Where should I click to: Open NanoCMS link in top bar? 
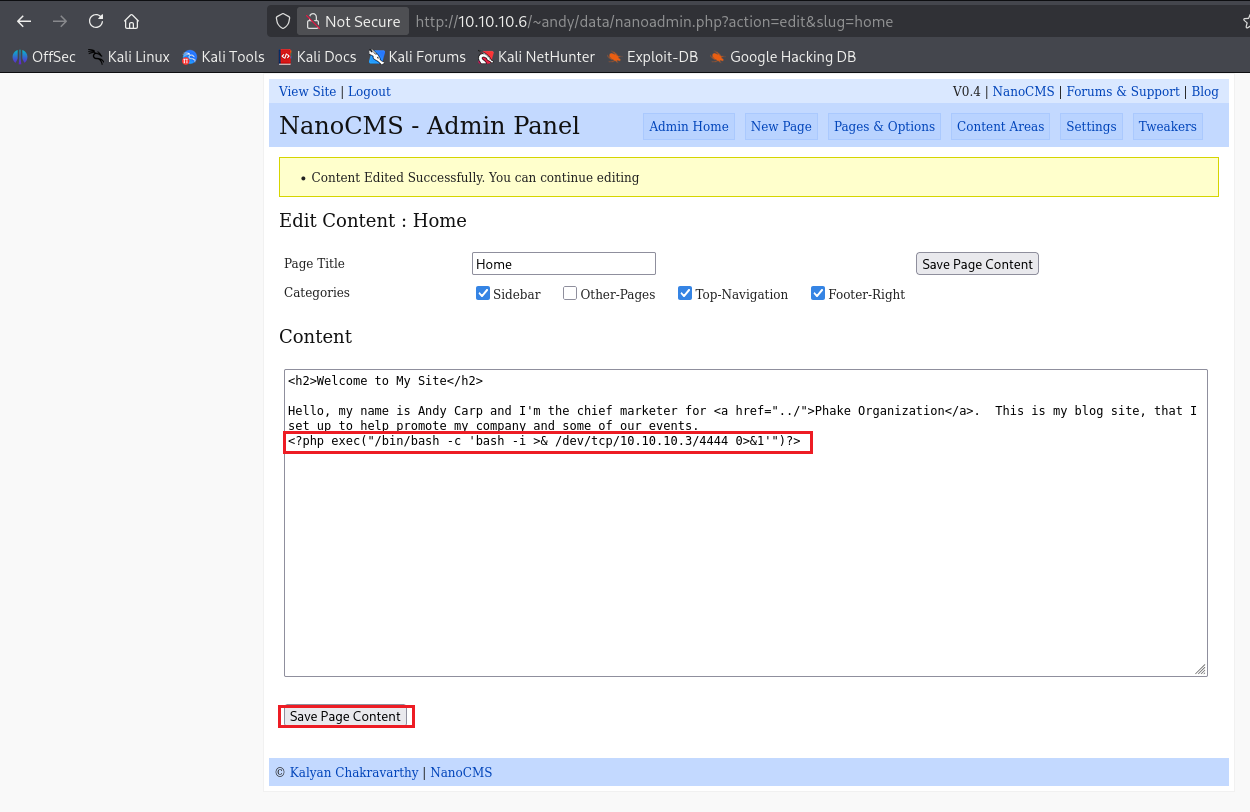click(x=1023, y=91)
